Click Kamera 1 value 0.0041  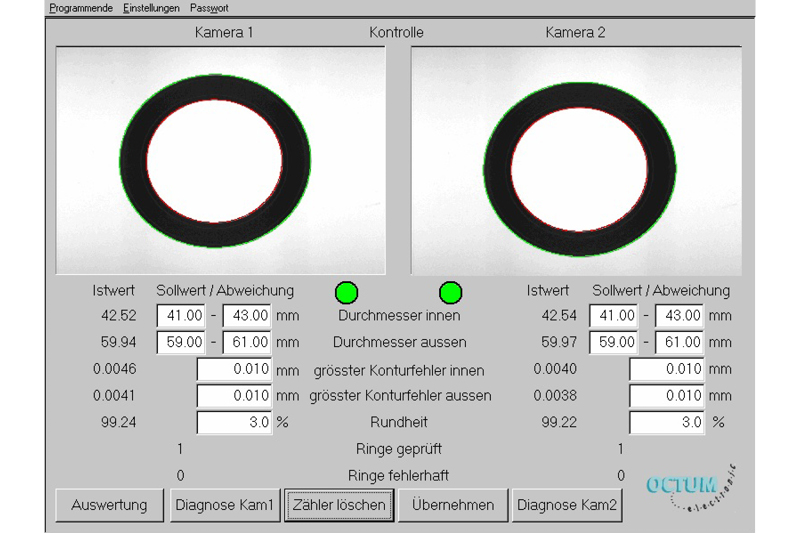click(114, 396)
